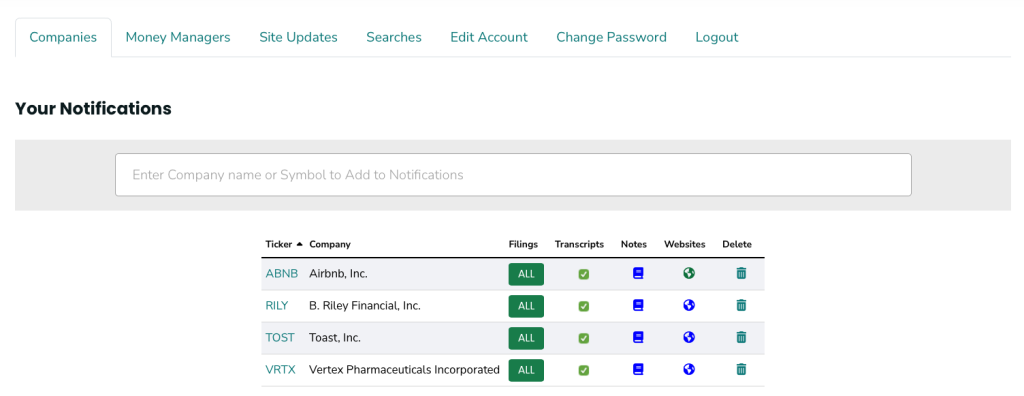Viewport: 1024px width, 396px height.
Task: Open the Change Password tab
Action: [611, 37]
